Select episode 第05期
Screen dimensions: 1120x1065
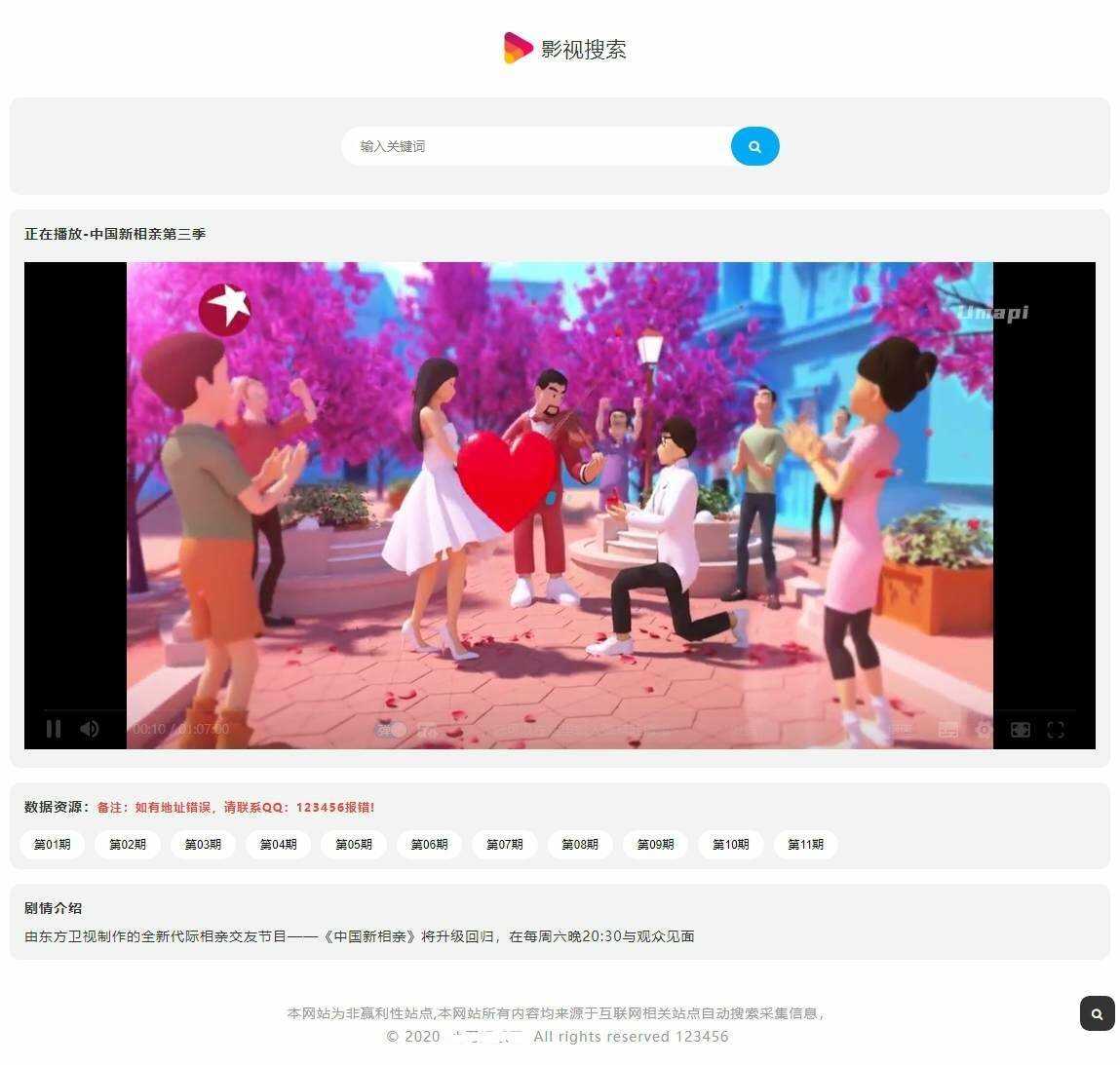pyautogui.click(x=354, y=844)
